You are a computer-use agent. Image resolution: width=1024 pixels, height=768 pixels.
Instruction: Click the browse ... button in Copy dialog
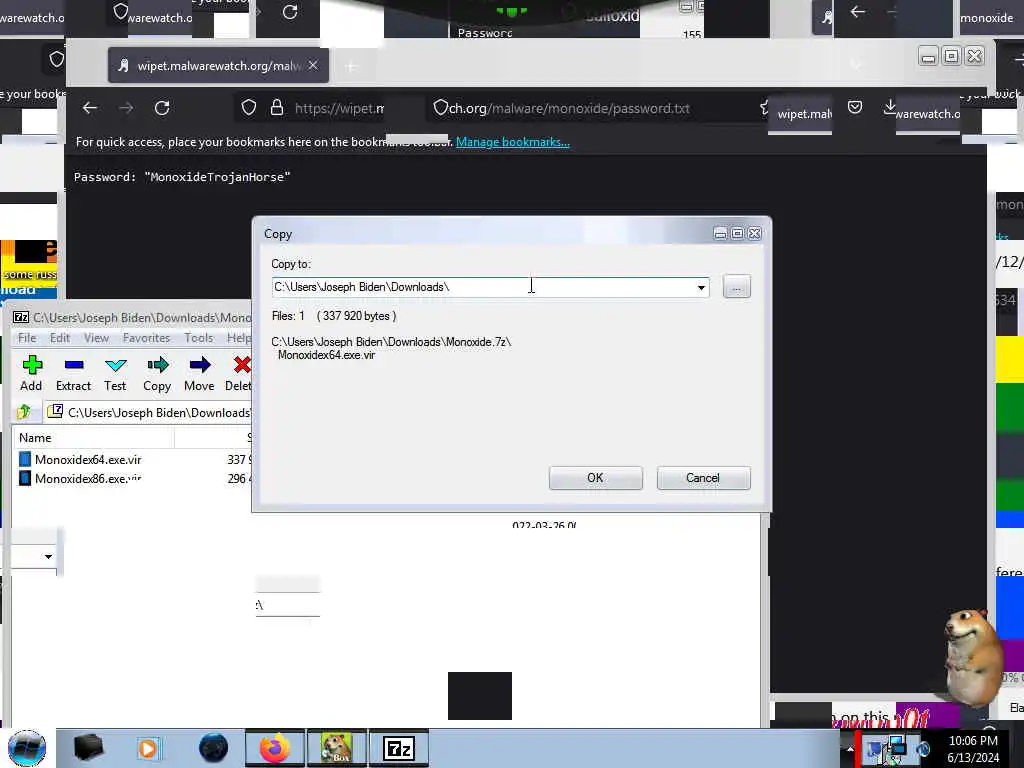[737, 287]
